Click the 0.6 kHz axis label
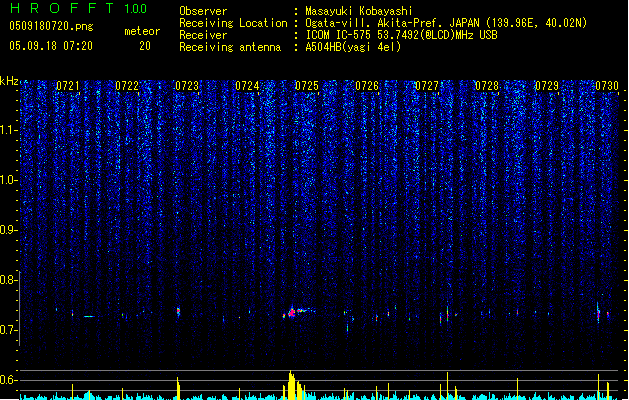 8,380
